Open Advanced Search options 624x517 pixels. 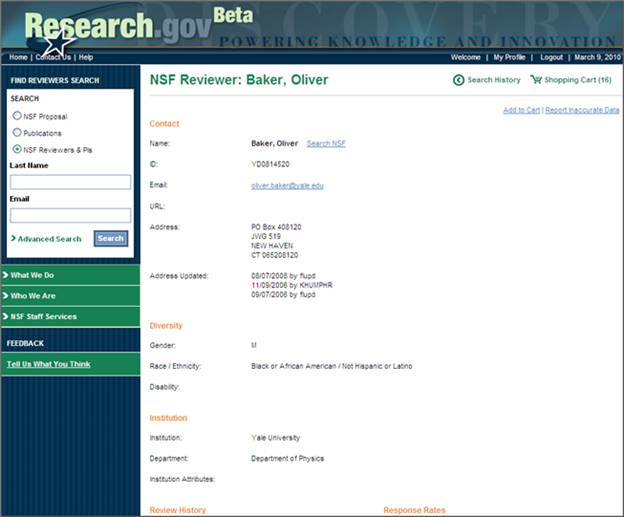49,239
